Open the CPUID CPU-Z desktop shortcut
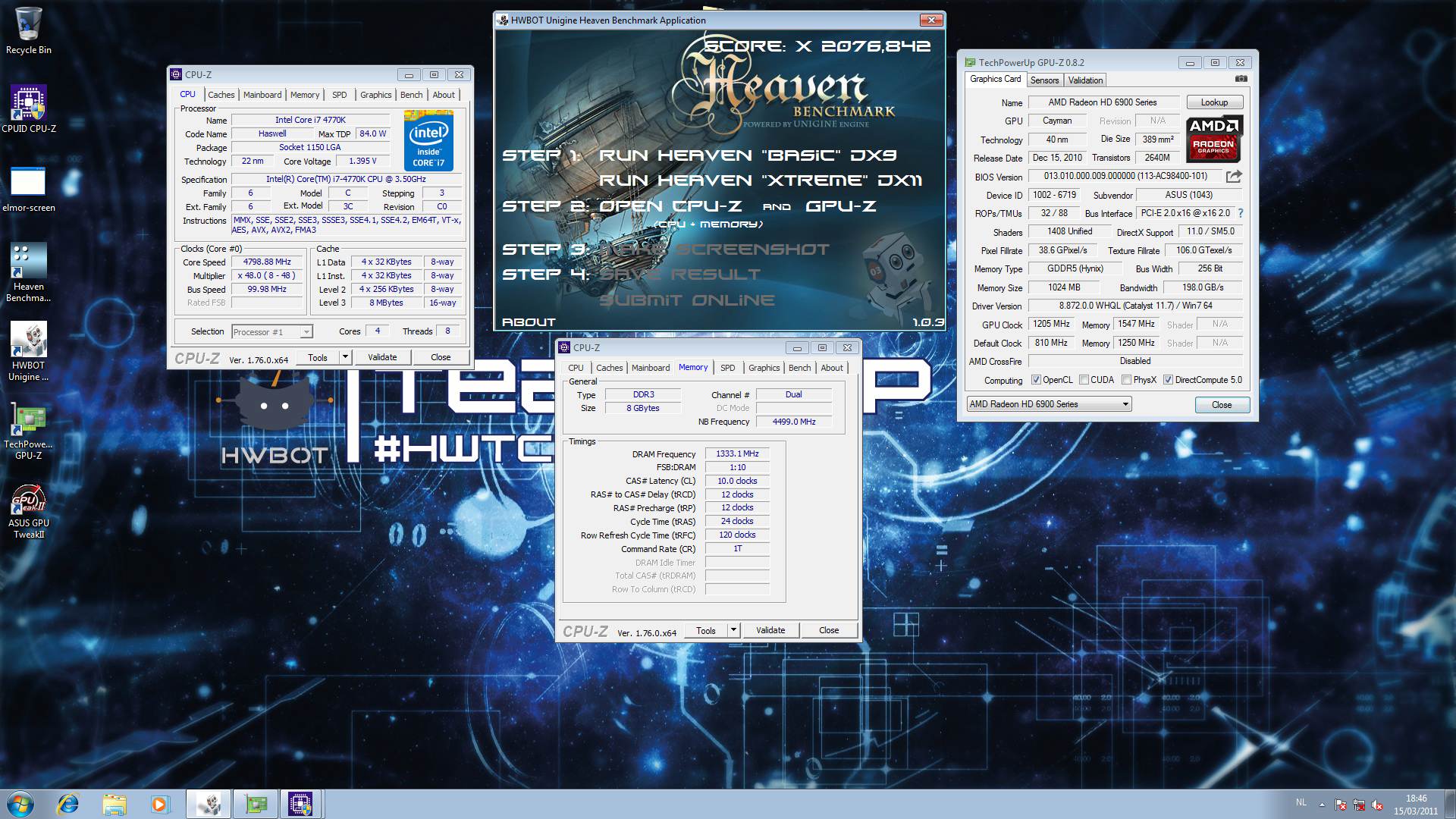The height and width of the screenshot is (819, 1456). click(29, 108)
